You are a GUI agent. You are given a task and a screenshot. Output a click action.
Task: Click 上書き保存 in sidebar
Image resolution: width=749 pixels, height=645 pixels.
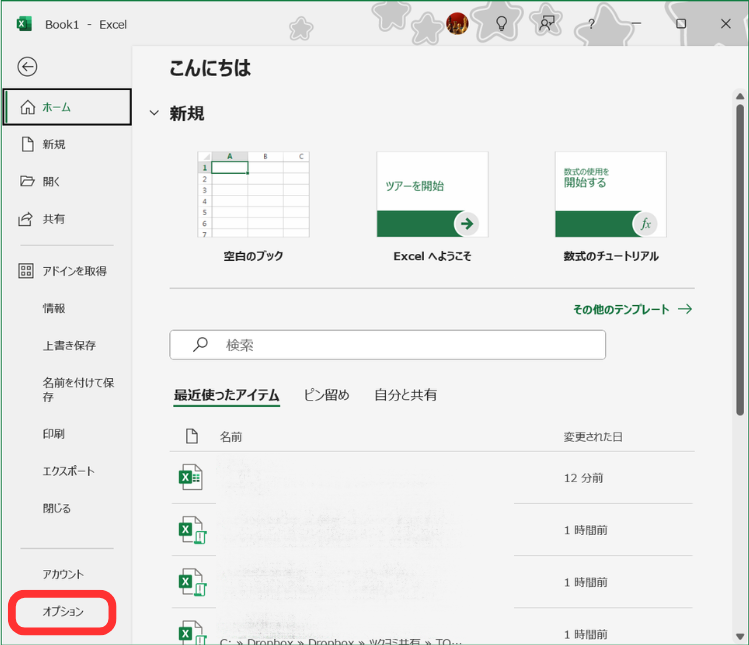pyautogui.click(x=69, y=345)
